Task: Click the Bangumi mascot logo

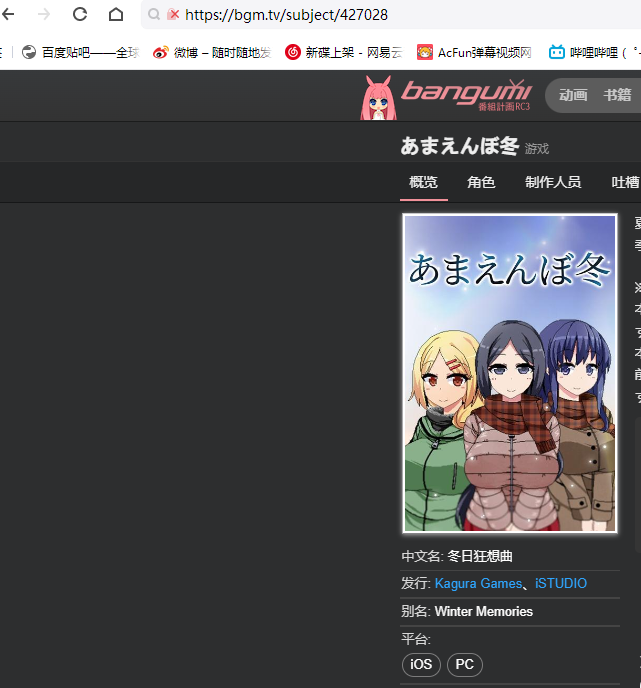Action: [x=378, y=97]
